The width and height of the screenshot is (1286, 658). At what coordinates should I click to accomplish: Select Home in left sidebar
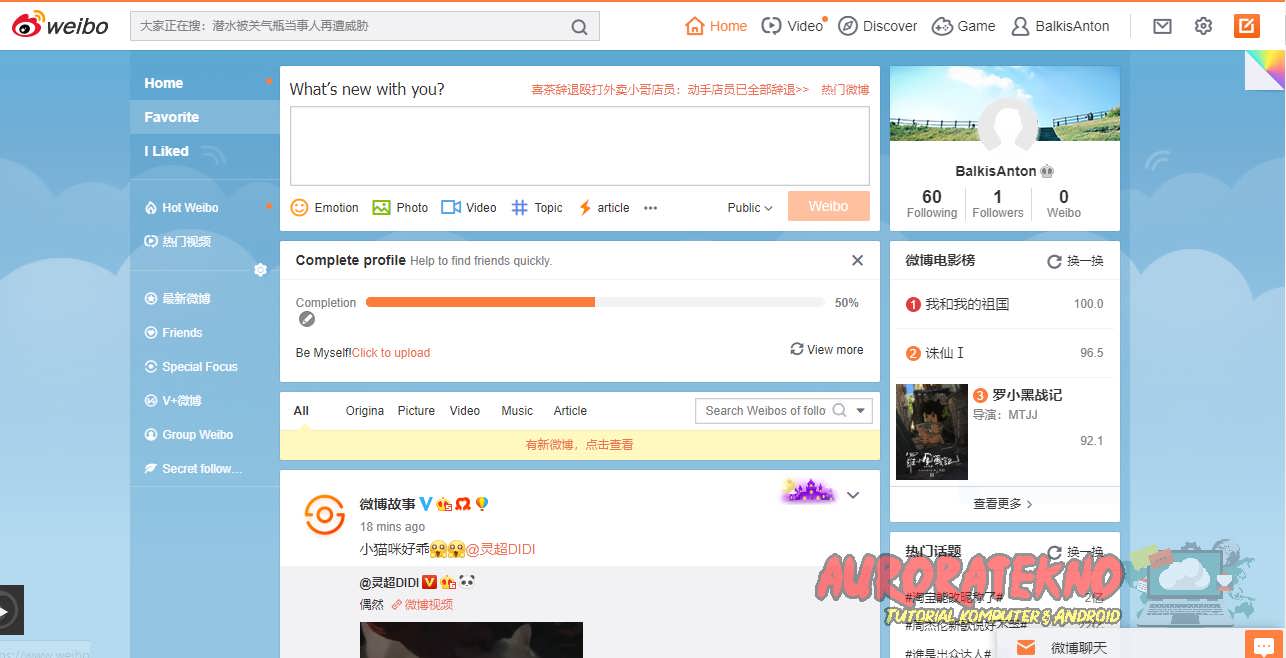pos(204,83)
